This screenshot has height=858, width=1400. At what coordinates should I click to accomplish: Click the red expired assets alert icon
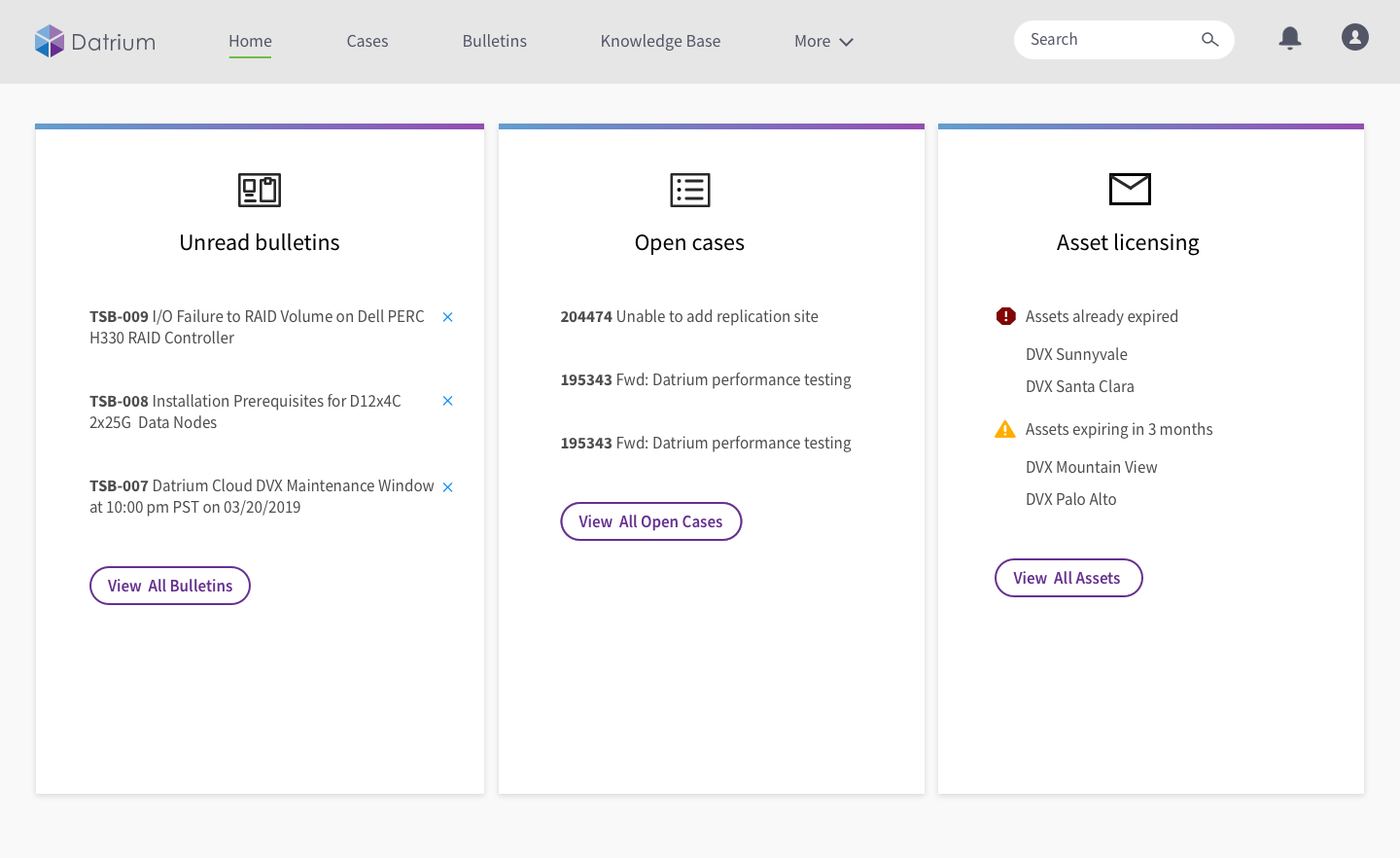(1006, 316)
